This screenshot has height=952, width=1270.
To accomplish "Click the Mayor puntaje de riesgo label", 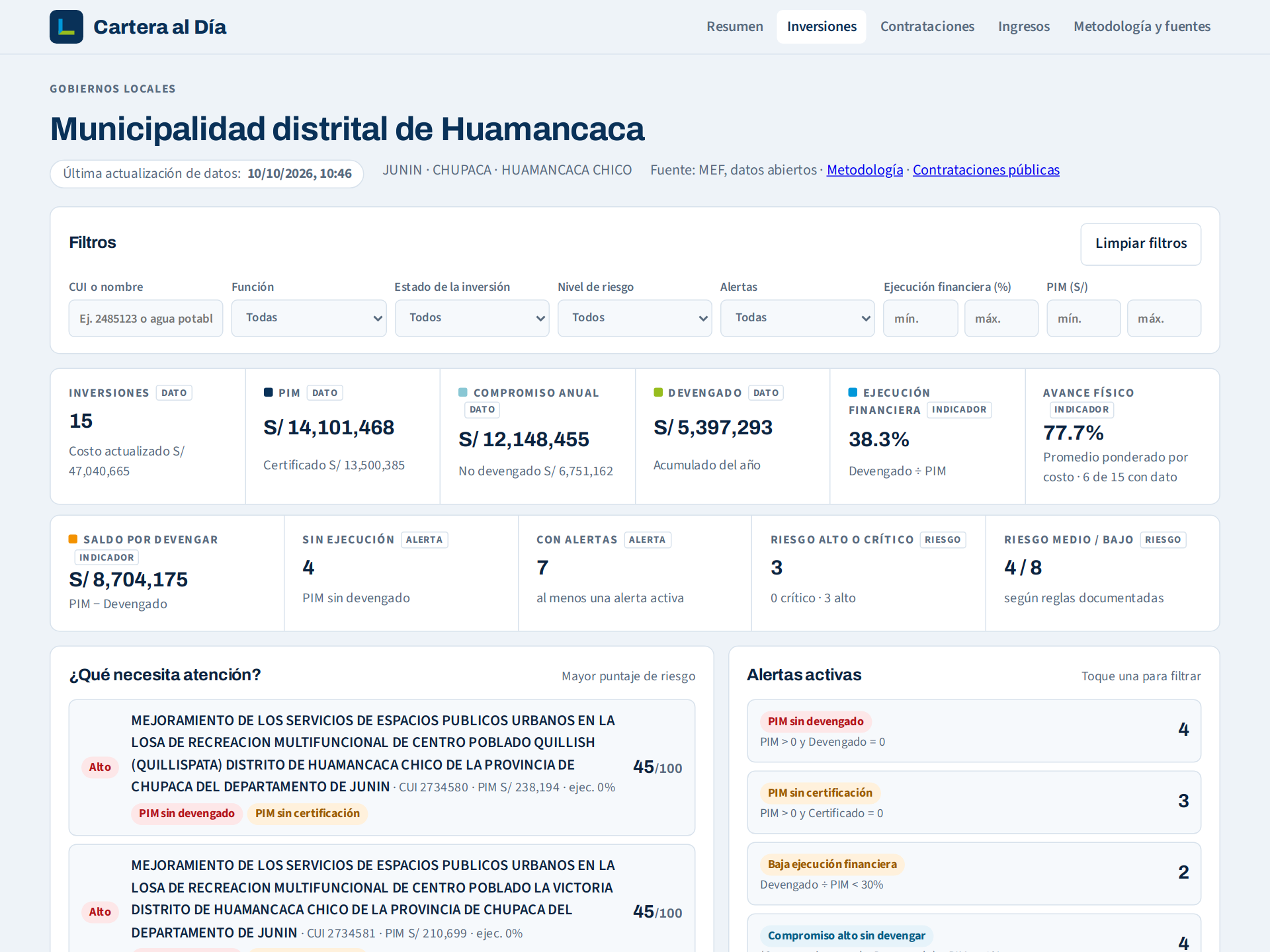I will (628, 676).
